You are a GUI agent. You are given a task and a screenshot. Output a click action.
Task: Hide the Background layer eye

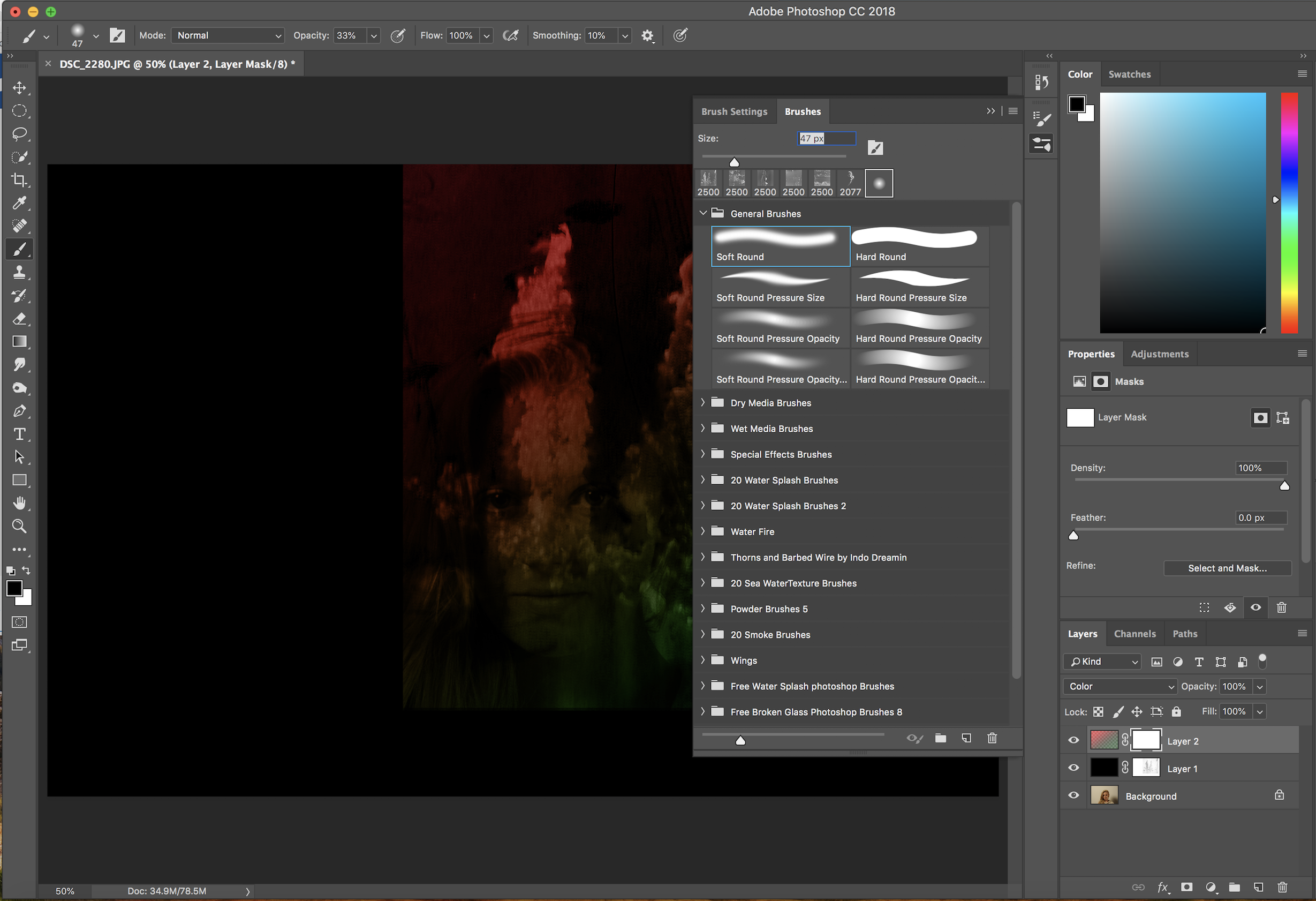[x=1073, y=795]
